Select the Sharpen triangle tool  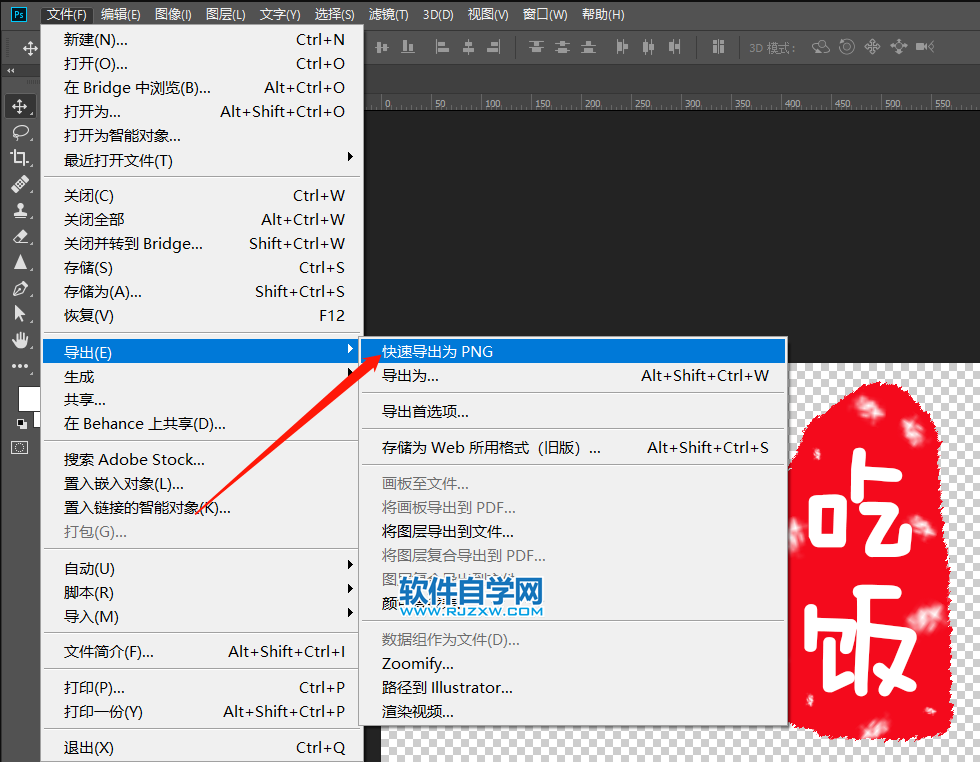20,263
